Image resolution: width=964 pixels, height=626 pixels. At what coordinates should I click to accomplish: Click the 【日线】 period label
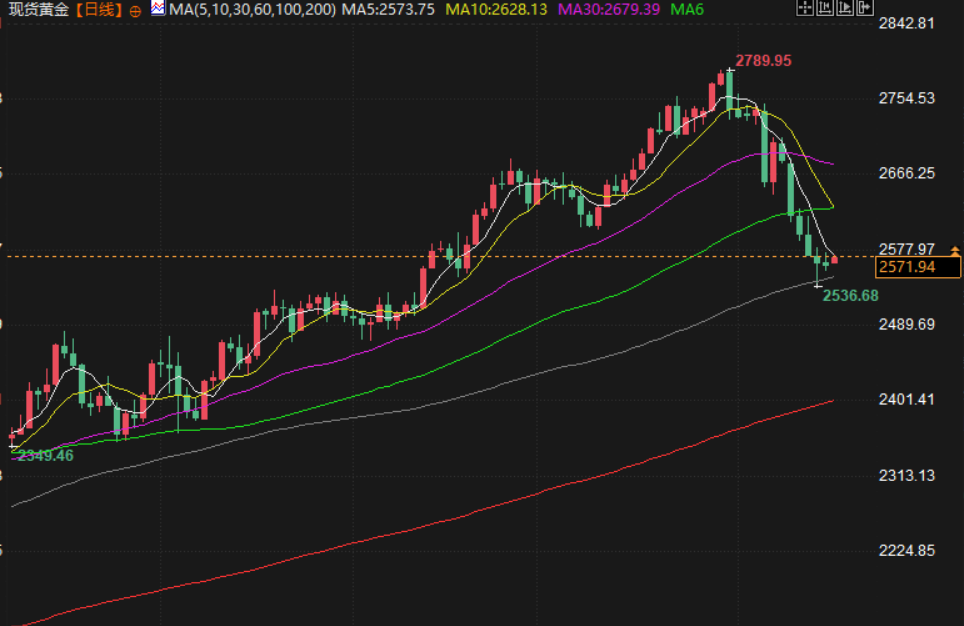pos(100,10)
